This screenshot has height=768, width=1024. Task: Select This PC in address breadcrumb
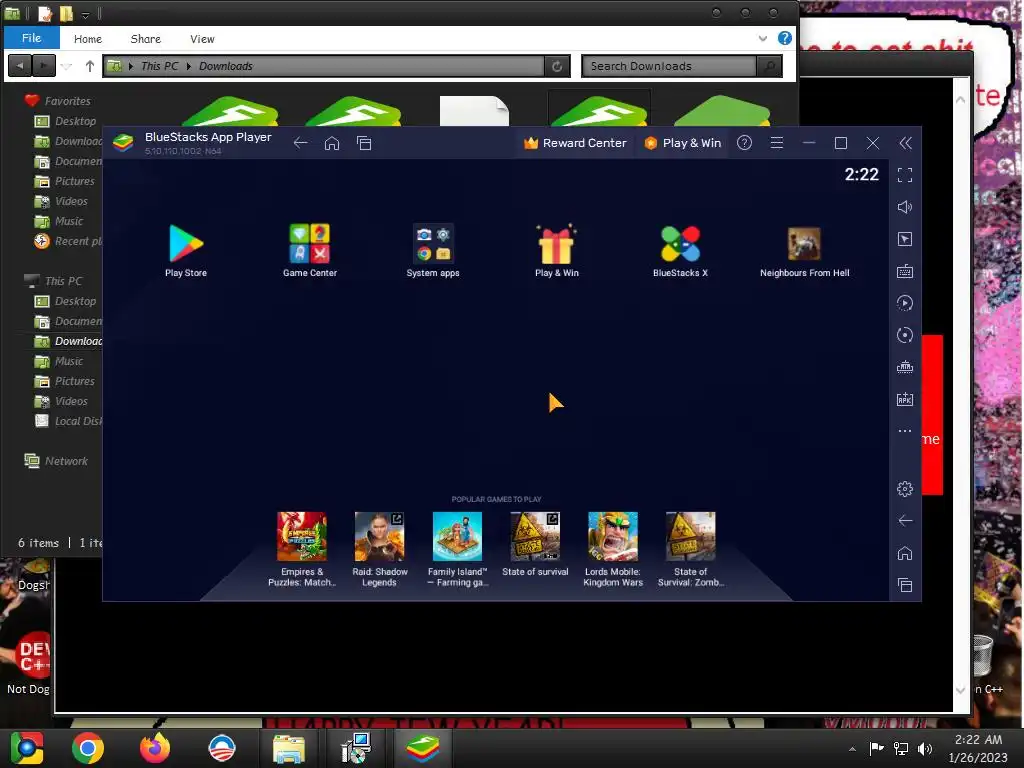pos(159,66)
